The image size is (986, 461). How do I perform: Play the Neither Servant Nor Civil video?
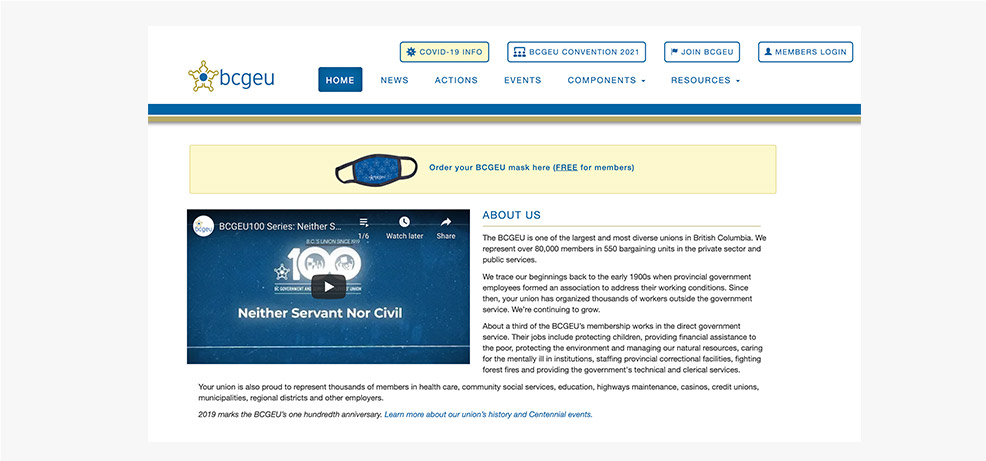pos(328,286)
